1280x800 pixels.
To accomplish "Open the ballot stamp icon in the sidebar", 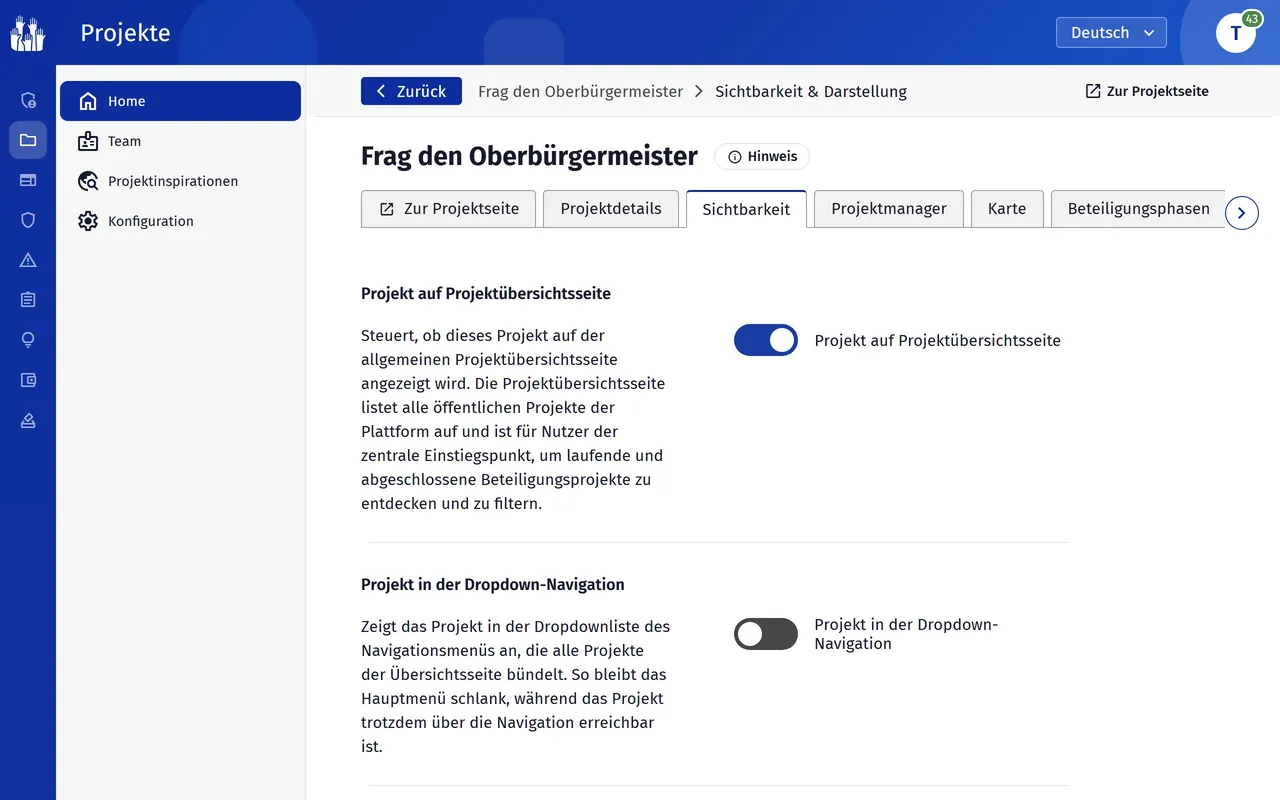I will [28, 420].
